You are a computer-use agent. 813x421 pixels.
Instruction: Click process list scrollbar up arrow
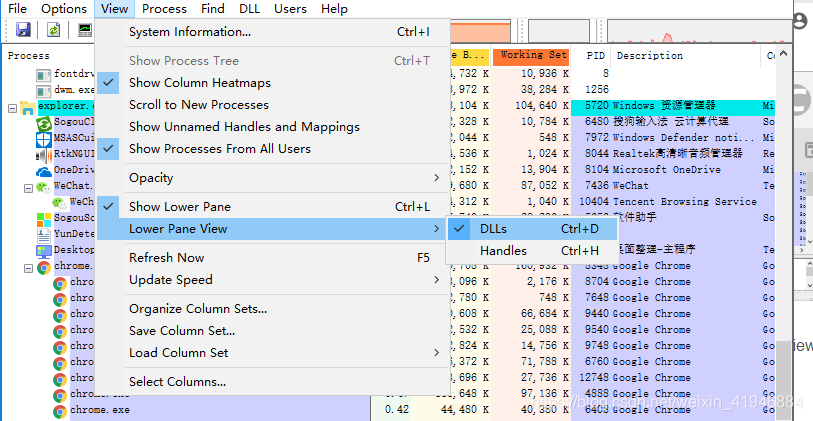[783, 53]
